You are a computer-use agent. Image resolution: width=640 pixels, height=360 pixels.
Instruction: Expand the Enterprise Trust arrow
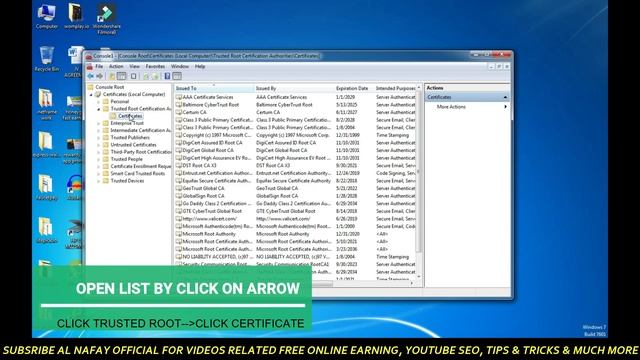99,123
